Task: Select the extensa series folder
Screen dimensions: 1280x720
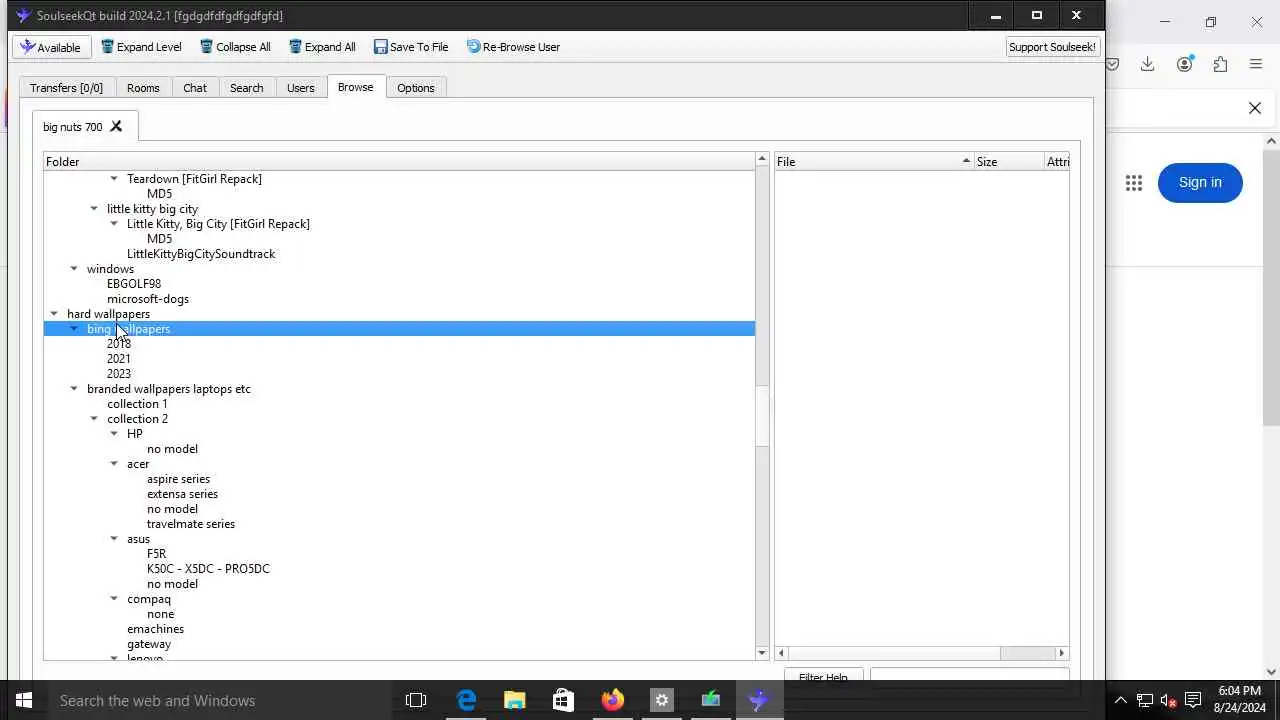Action: (x=182, y=494)
